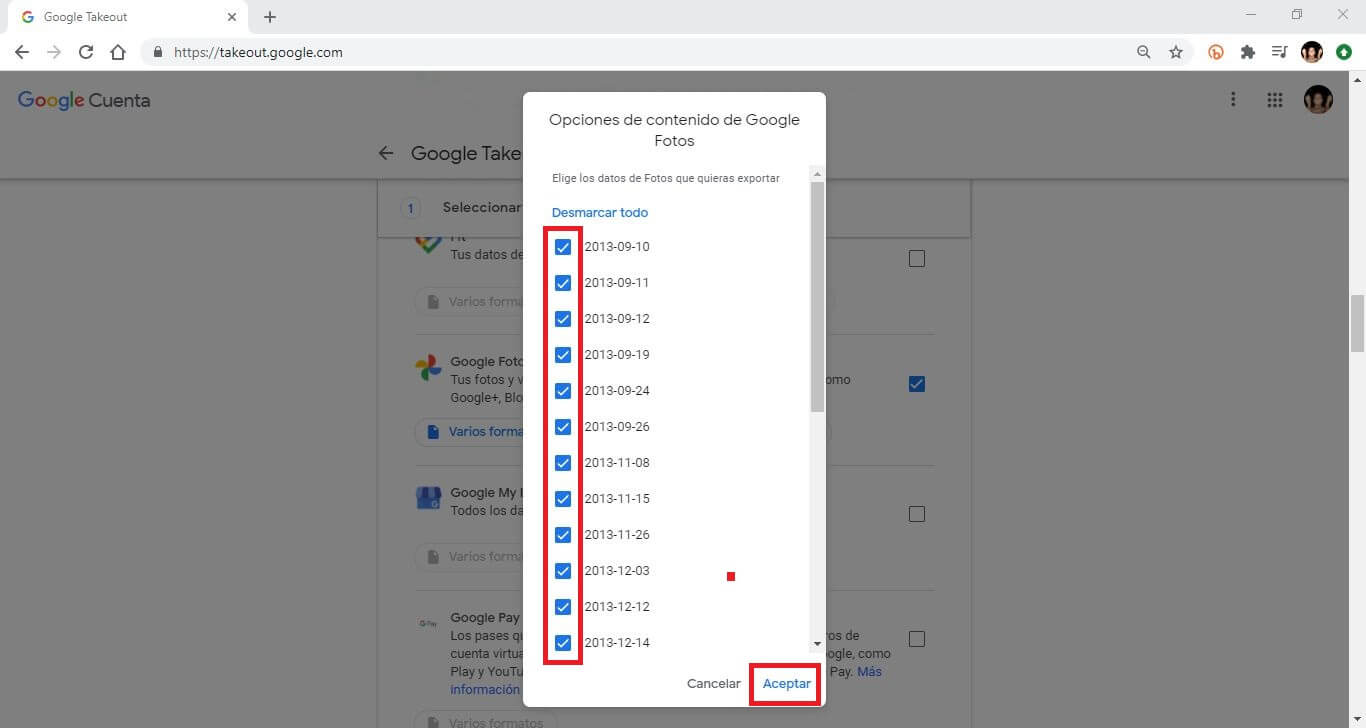Click the dialog list scrollbar thumb
Image resolution: width=1366 pixels, height=728 pixels.
(817, 297)
